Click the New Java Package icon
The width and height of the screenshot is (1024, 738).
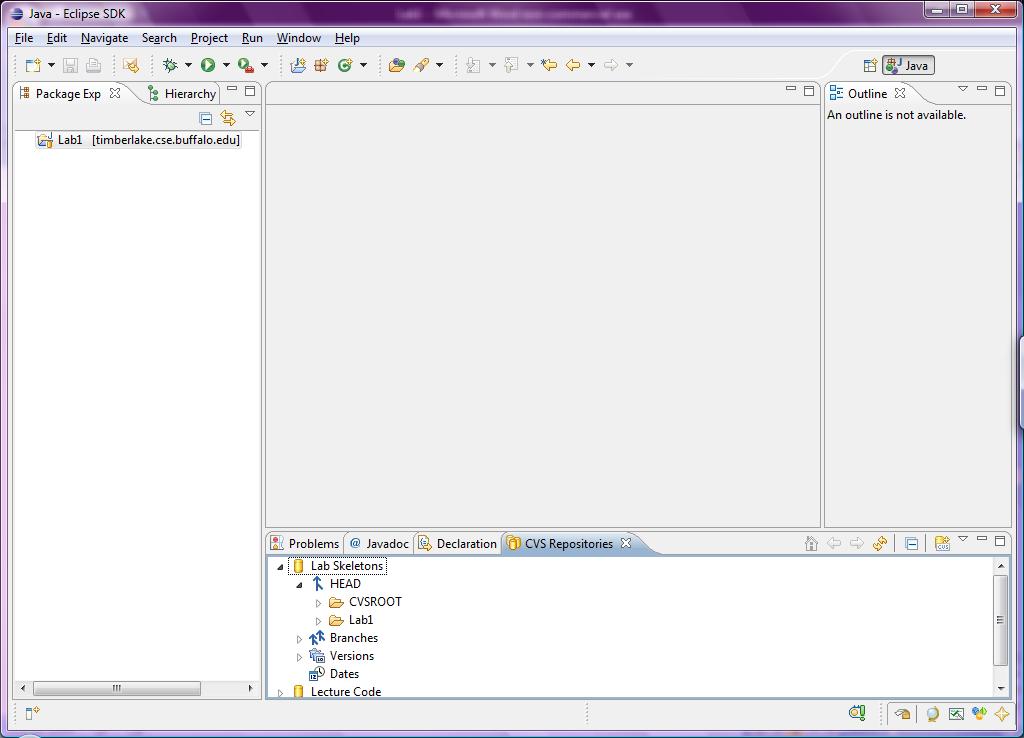click(x=321, y=65)
